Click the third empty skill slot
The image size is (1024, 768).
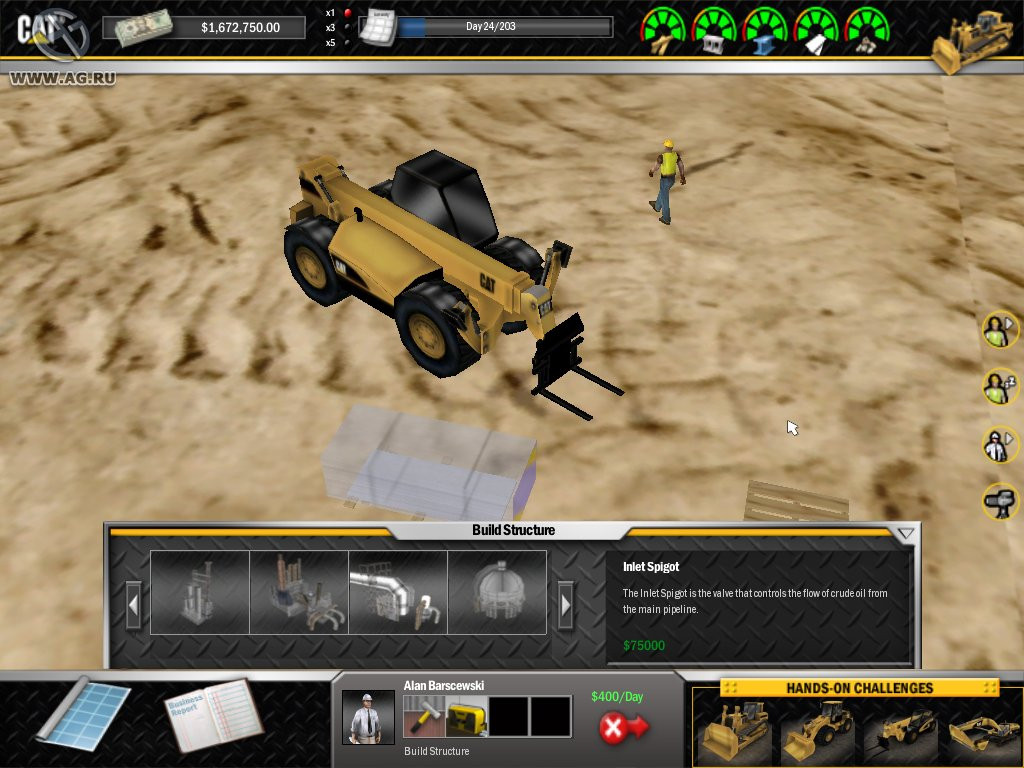coord(509,716)
